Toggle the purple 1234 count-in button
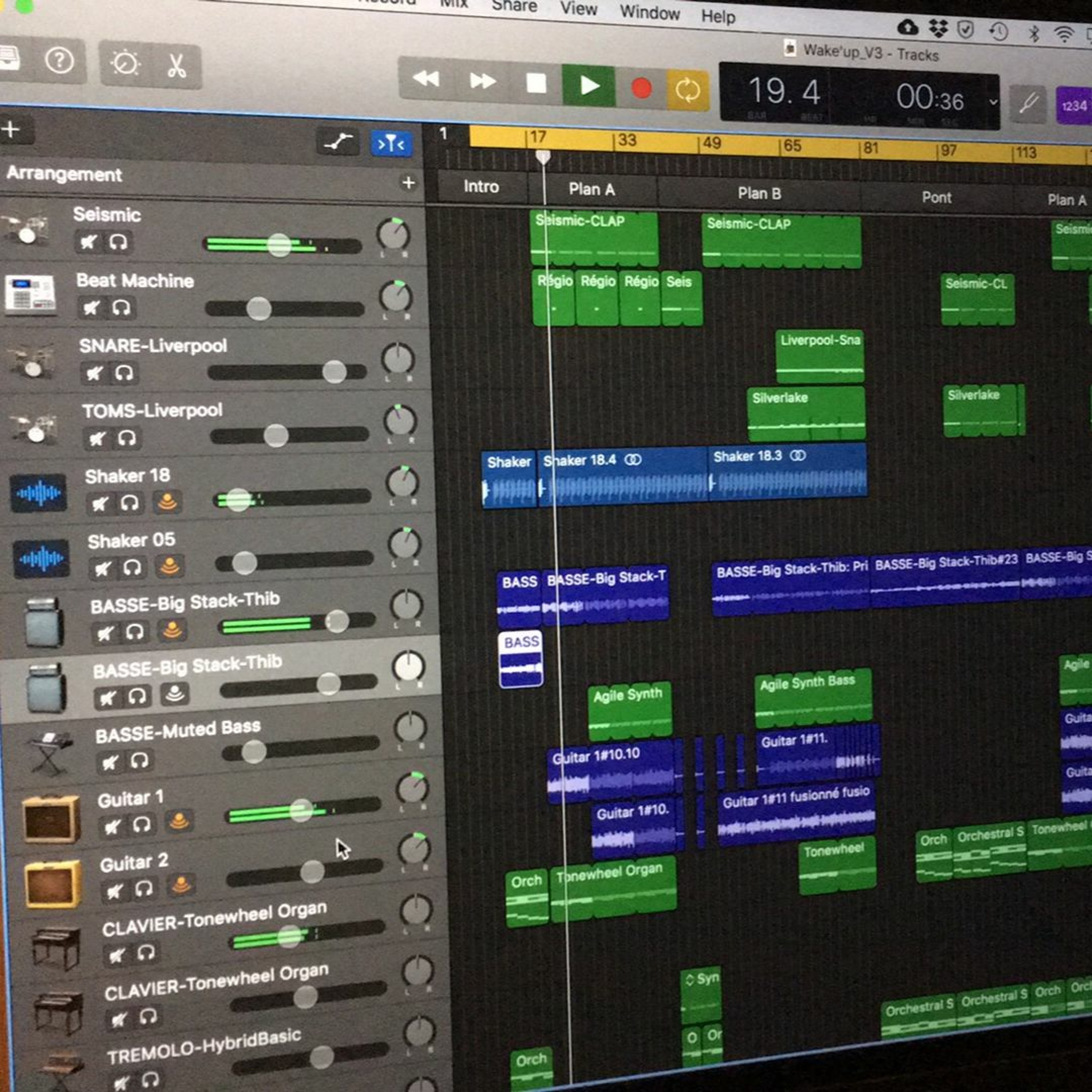Screen dimensions: 1092x1092 tap(1074, 106)
